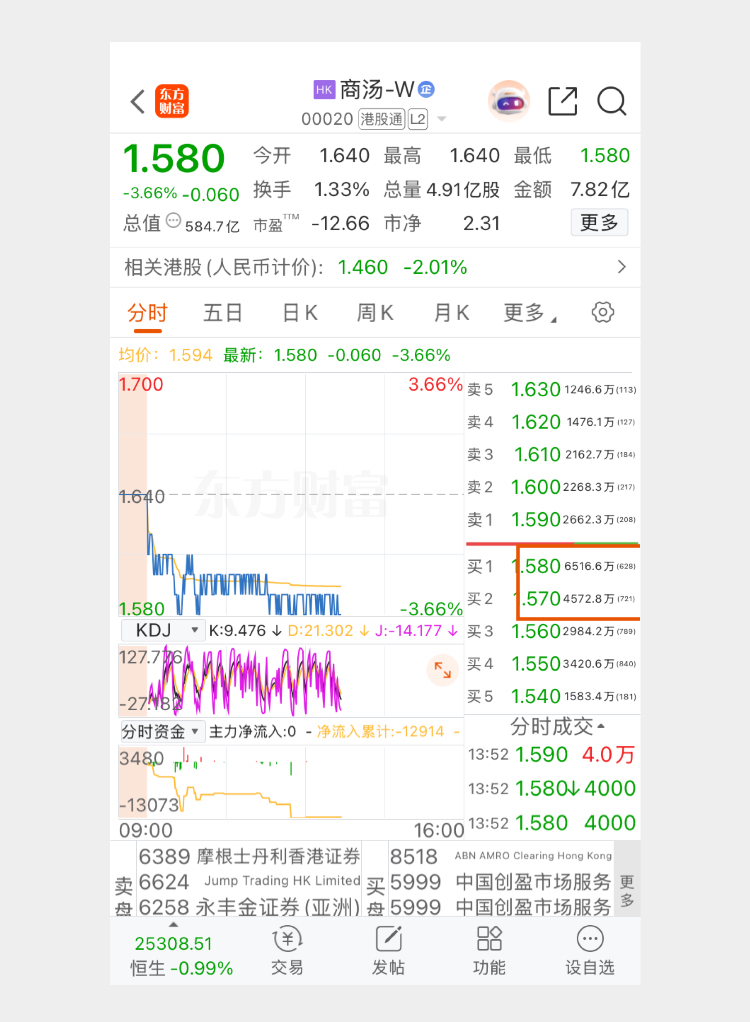Image resolution: width=750 pixels, height=1022 pixels.
Task: Select the 买5 1.540 order row
Action: [x=552, y=696]
